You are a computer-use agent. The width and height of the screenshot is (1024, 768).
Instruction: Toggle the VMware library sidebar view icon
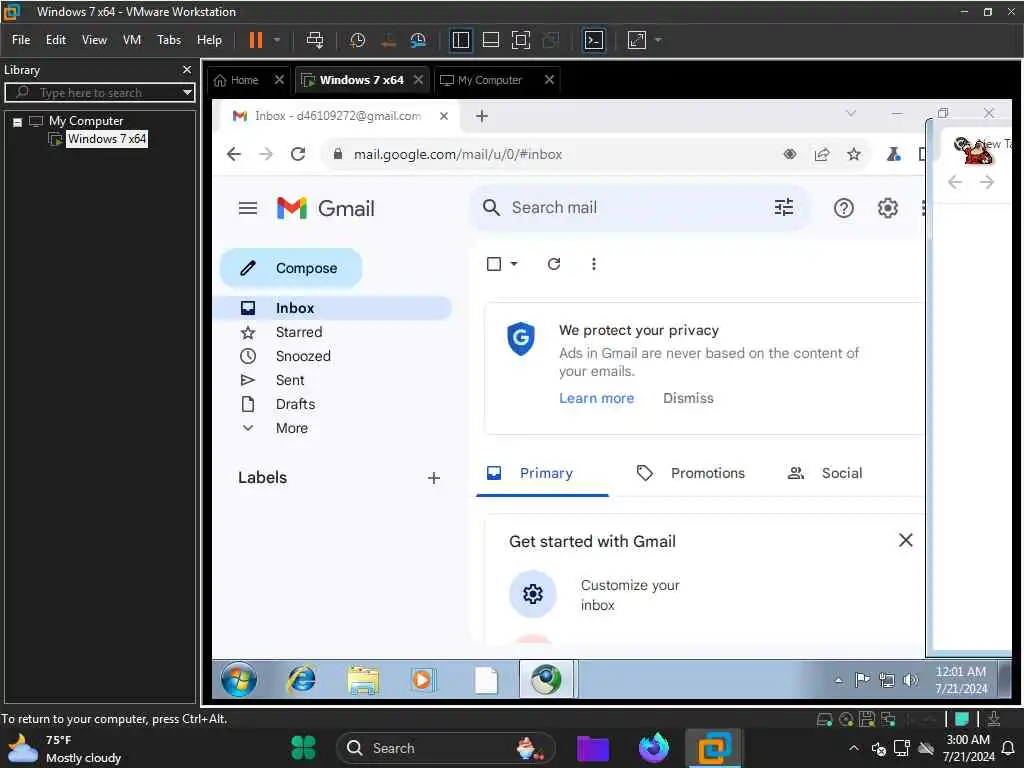[x=460, y=40]
